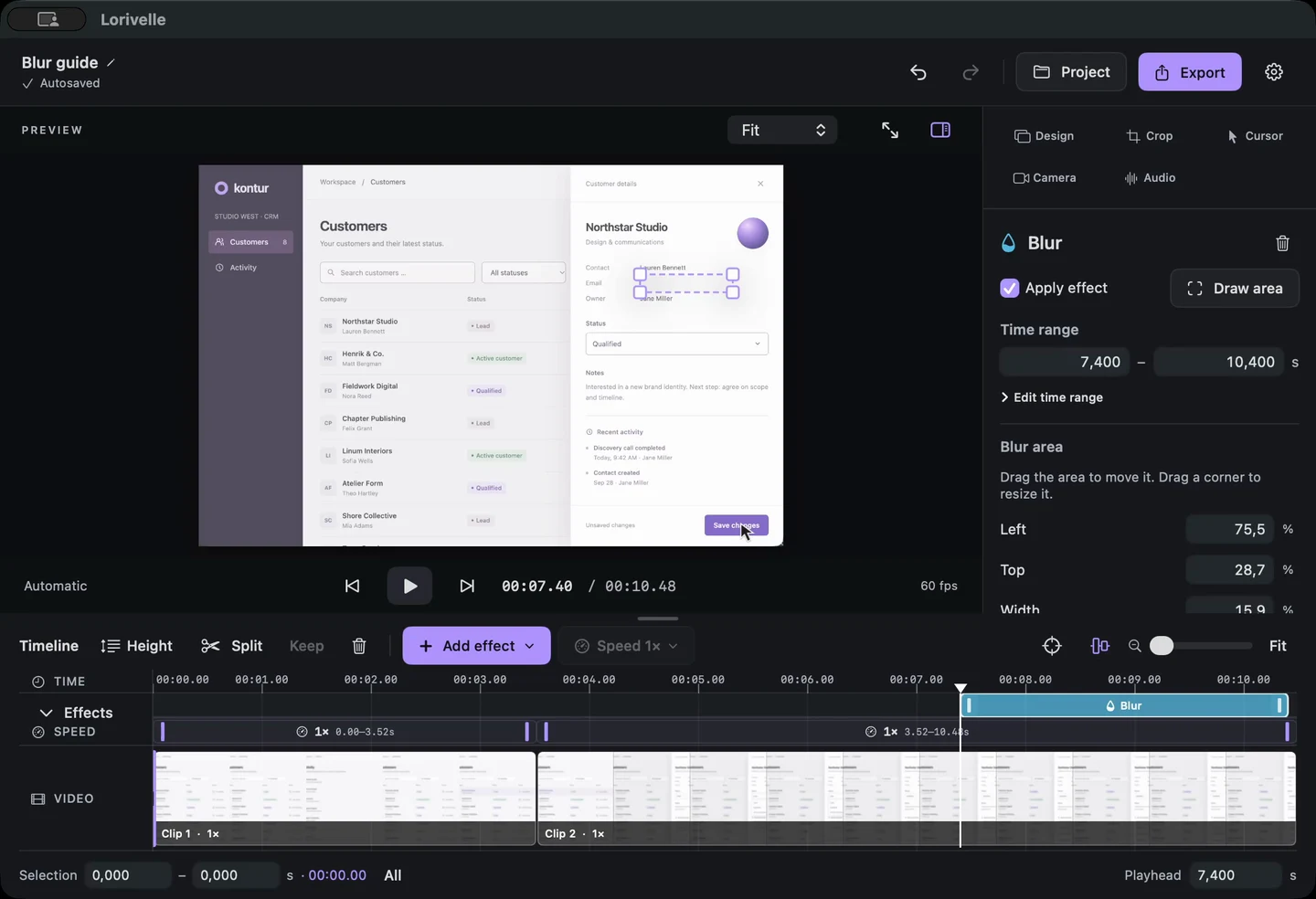The width and height of the screenshot is (1316, 899).
Task: Click the clock icon beside TIME
Action: point(38,682)
